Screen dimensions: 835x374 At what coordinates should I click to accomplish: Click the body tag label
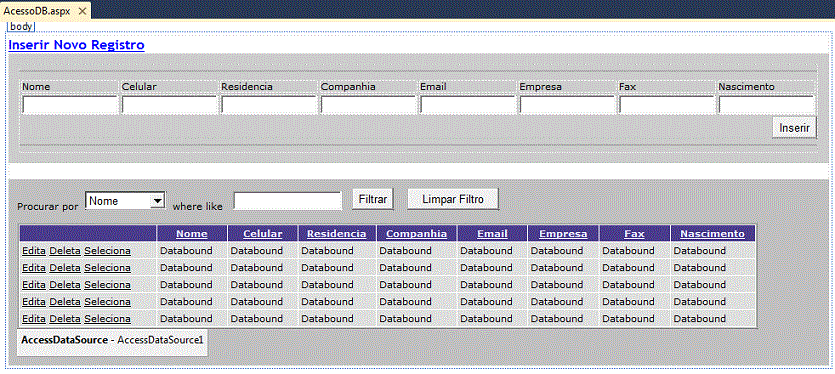pos(21,27)
